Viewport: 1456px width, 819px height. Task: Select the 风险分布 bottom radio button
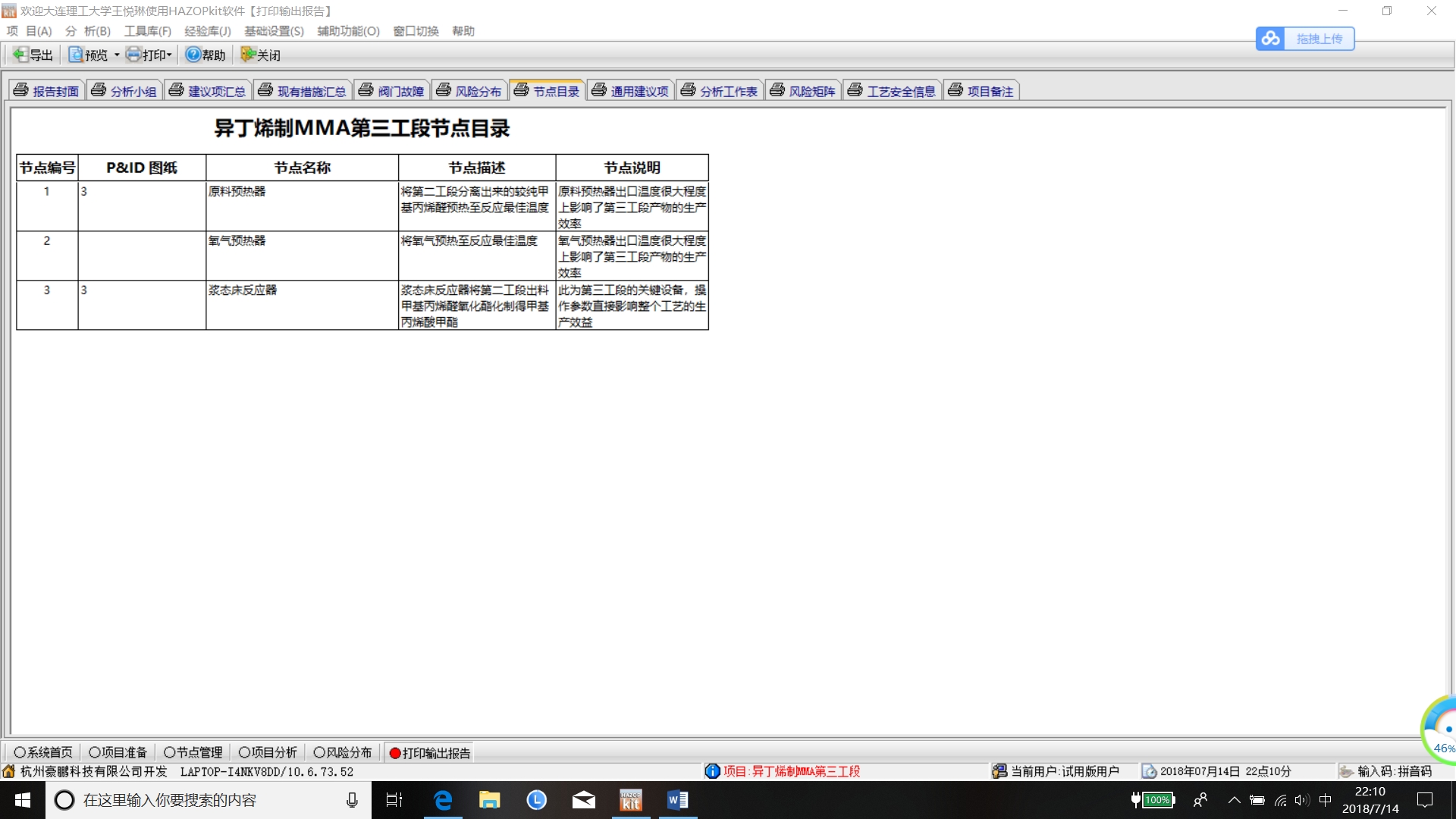[319, 752]
